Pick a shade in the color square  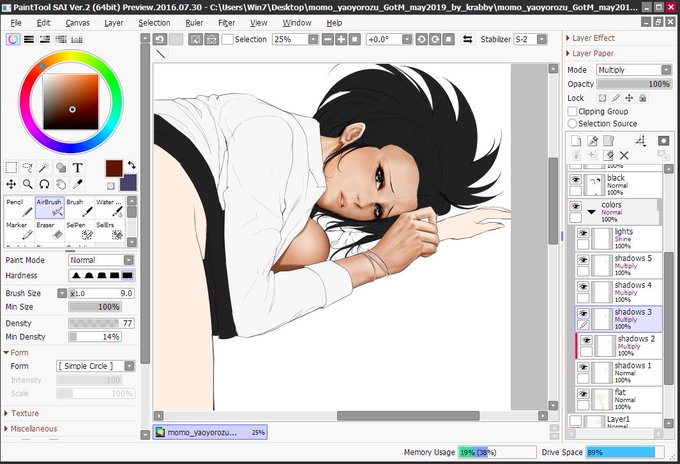71,101
